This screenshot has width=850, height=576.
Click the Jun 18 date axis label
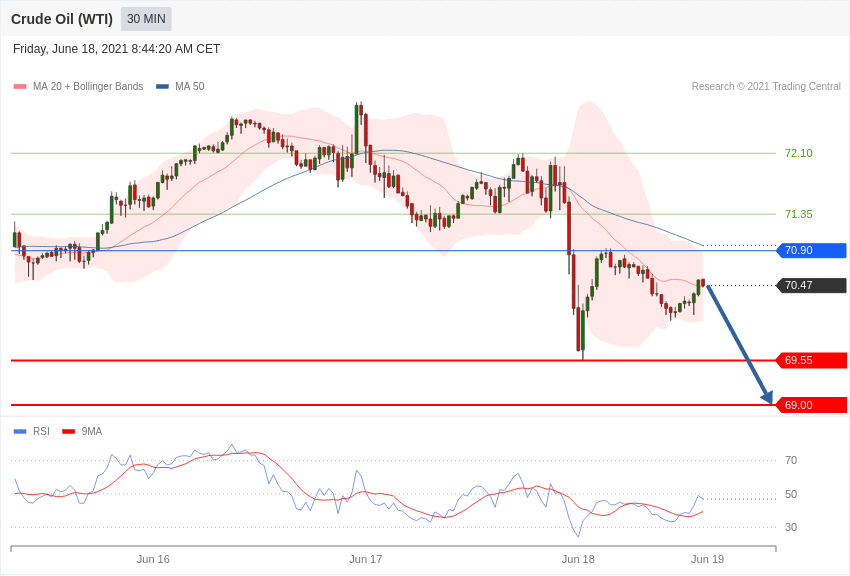pyautogui.click(x=578, y=559)
